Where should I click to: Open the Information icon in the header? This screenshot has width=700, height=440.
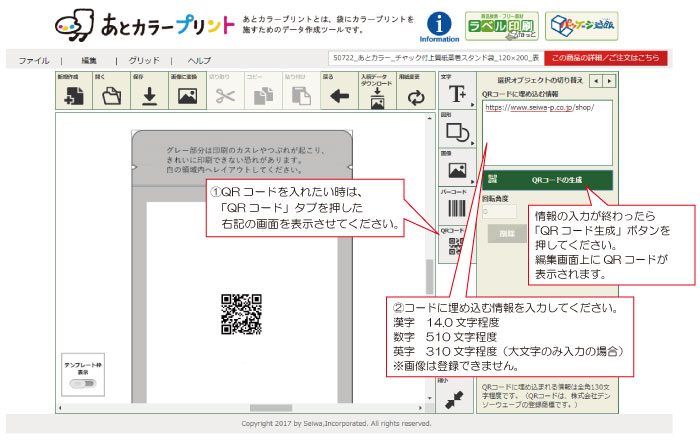[439, 27]
